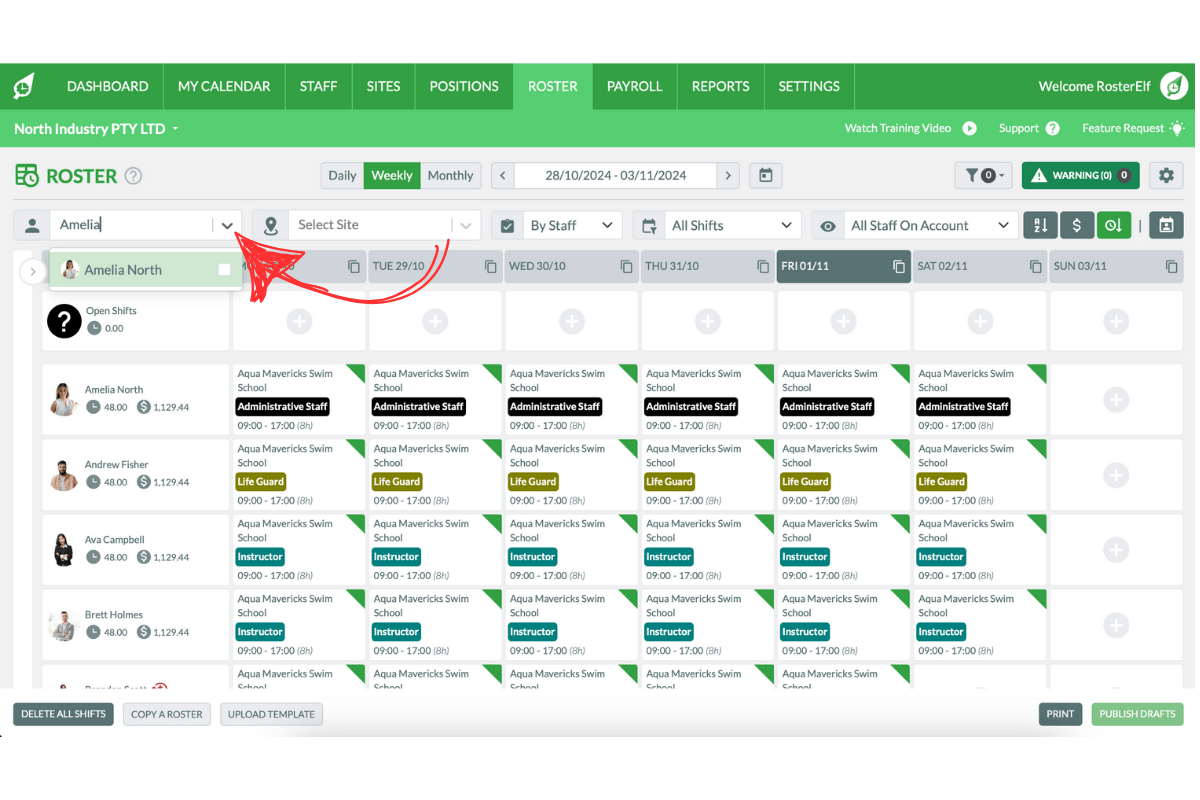Screen dimensions: 1200x800
Task: Click the Amelia staff search input field
Action: [131, 225]
